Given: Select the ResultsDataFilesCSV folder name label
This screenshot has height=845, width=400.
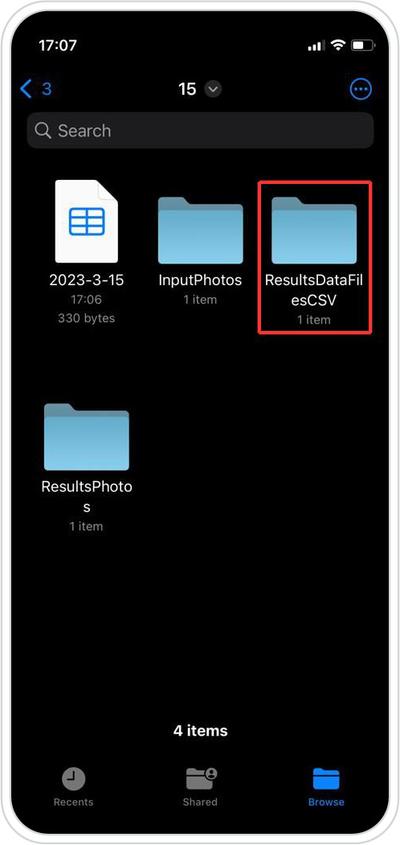Looking at the screenshot, I should point(314,290).
